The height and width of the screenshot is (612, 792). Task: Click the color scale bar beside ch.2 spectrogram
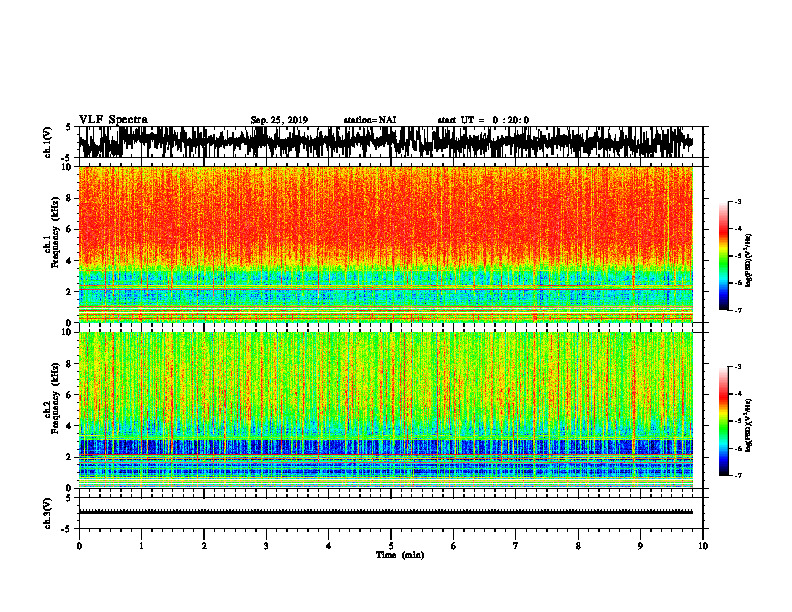pyautogui.click(x=724, y=421)
